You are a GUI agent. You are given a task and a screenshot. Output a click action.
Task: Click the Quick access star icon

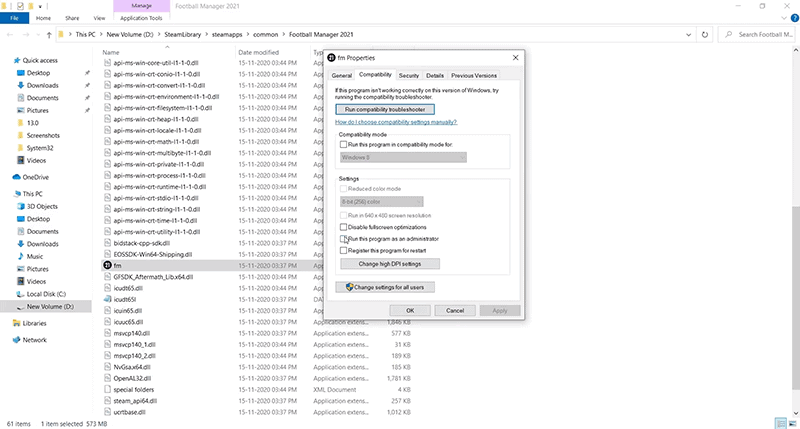(x=17, y=60)
